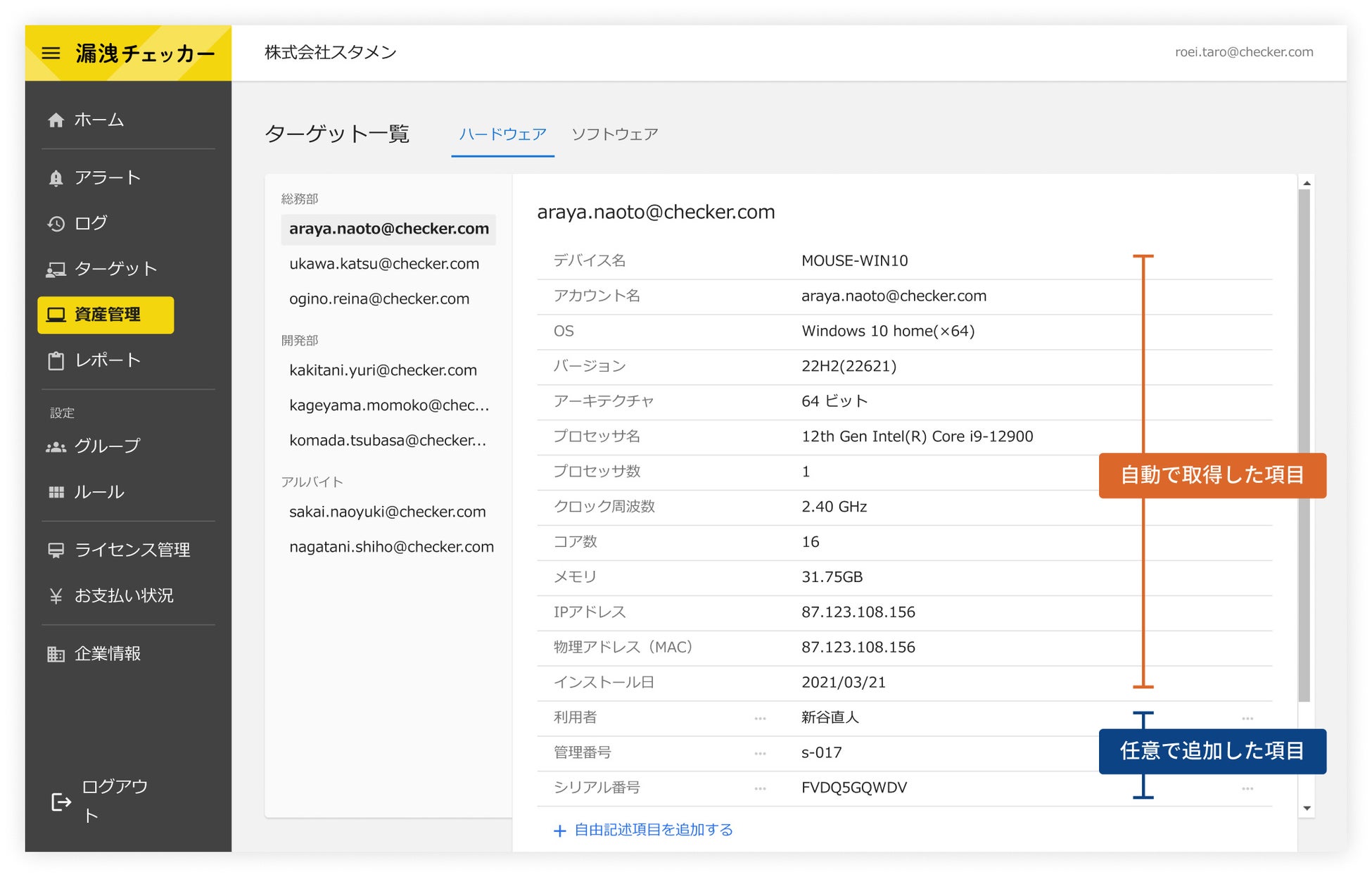This screenshot has width=1372, height=877.
Task: Switch to the ソフトウェア tab
Action: tap(614, 134)
